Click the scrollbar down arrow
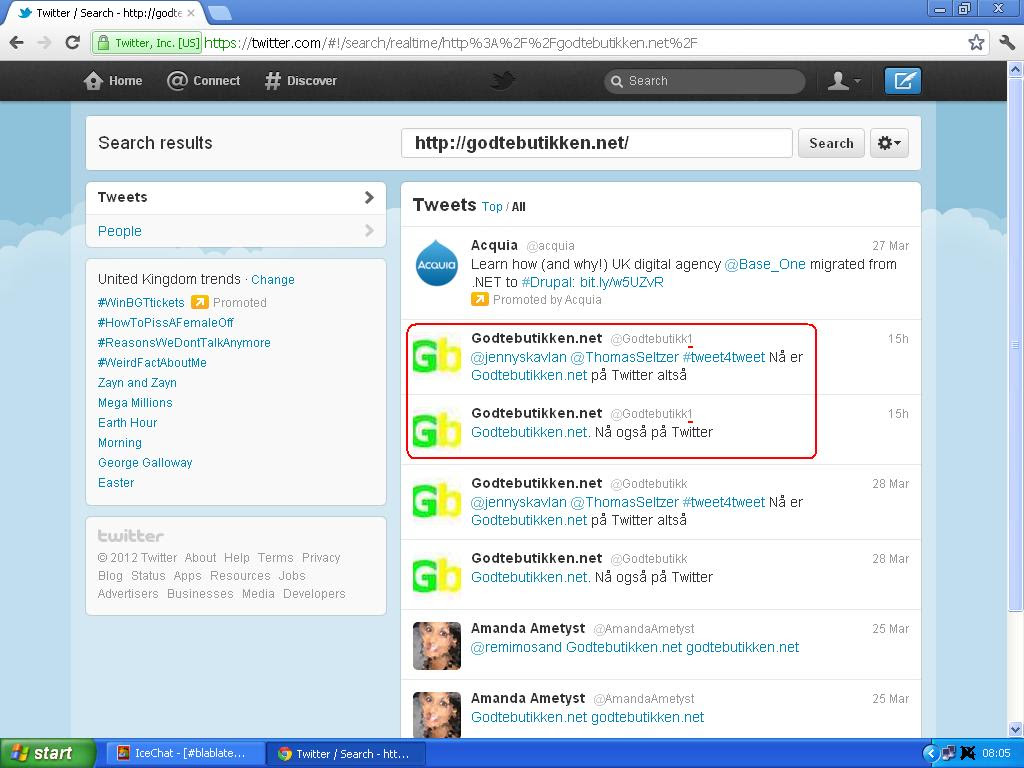1024x768 pixels. (1015, 729)
